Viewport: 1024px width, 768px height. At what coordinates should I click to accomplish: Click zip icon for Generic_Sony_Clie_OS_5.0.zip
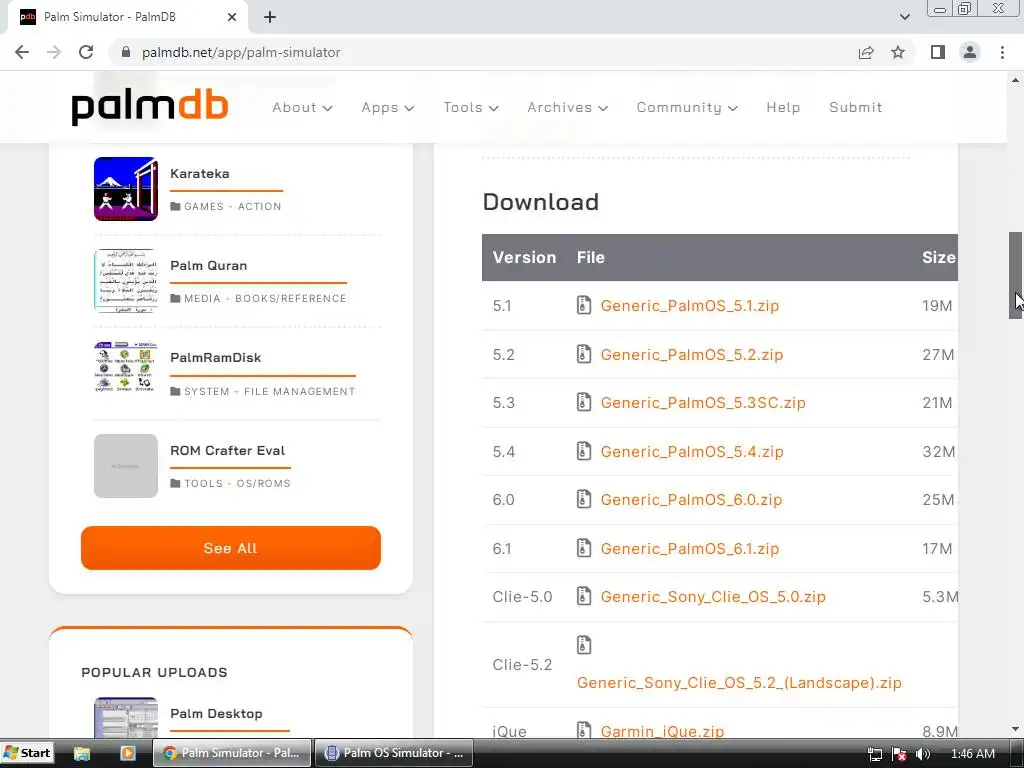(x=584, y=596)
